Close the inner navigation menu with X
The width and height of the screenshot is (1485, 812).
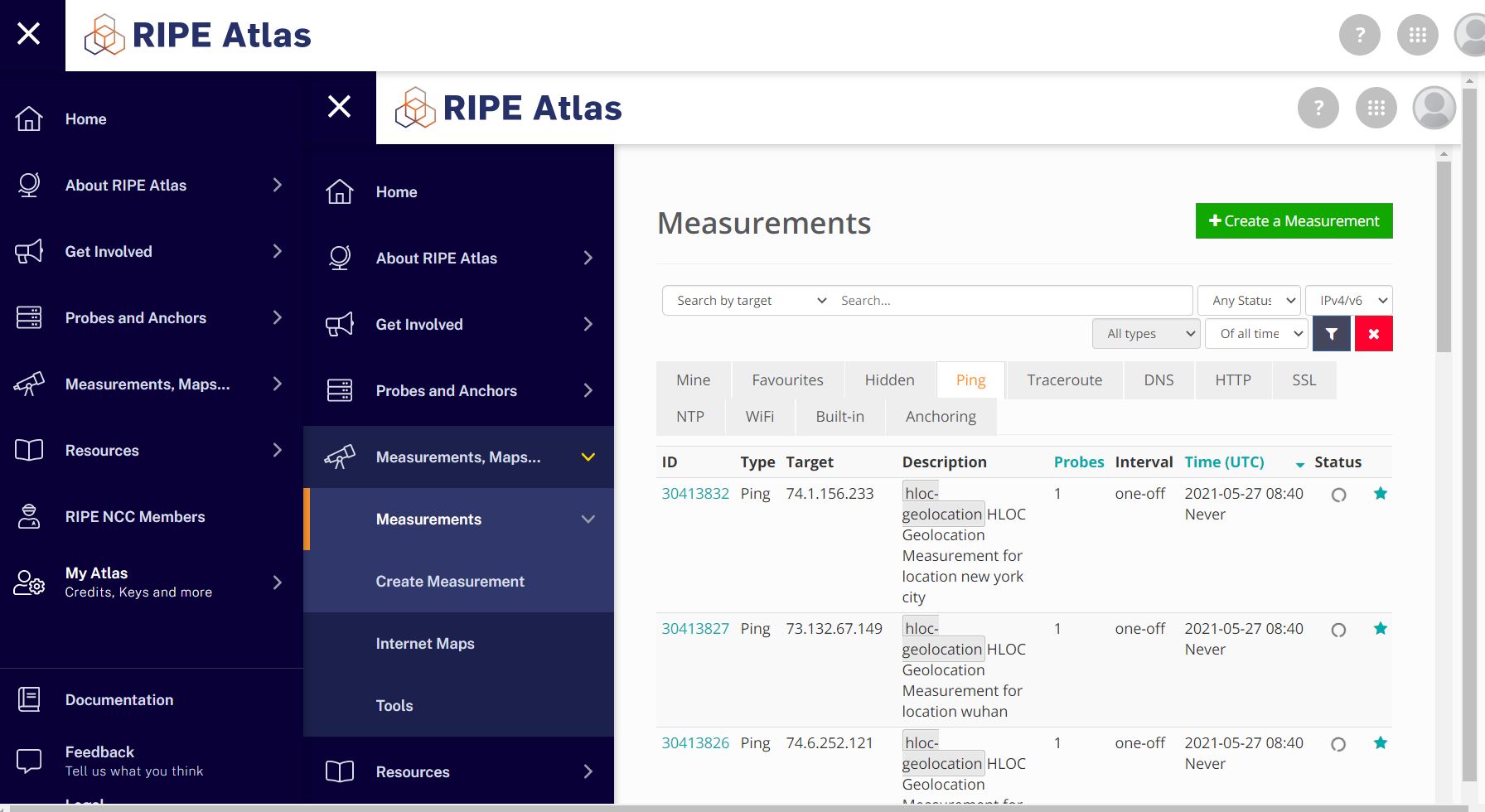(x=339, y=107)
